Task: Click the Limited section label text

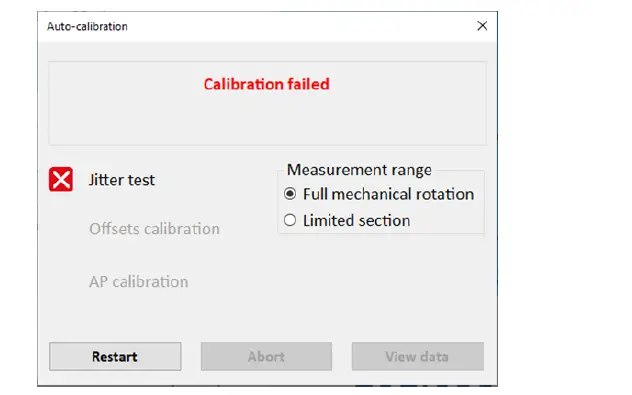Action: [x=356, y=220]
